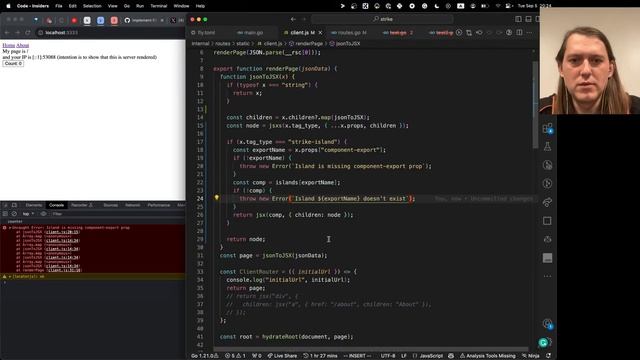640x360 pixels.
Task: Click Ninja item in status bar
Action: pyautogui.click(x=531, y=356)
